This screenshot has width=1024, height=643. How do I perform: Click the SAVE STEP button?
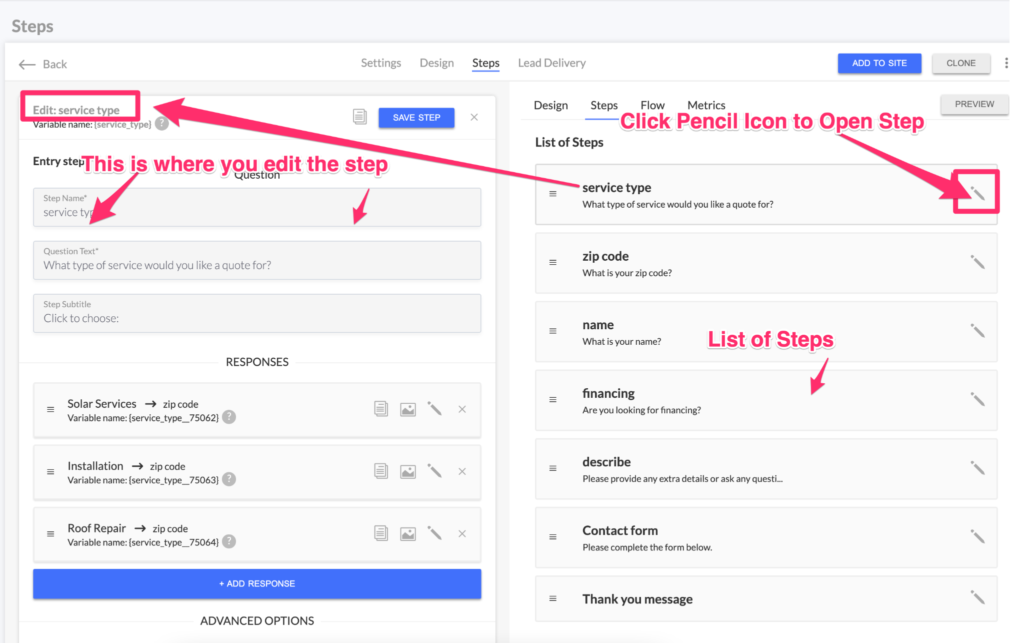(416, 117)
